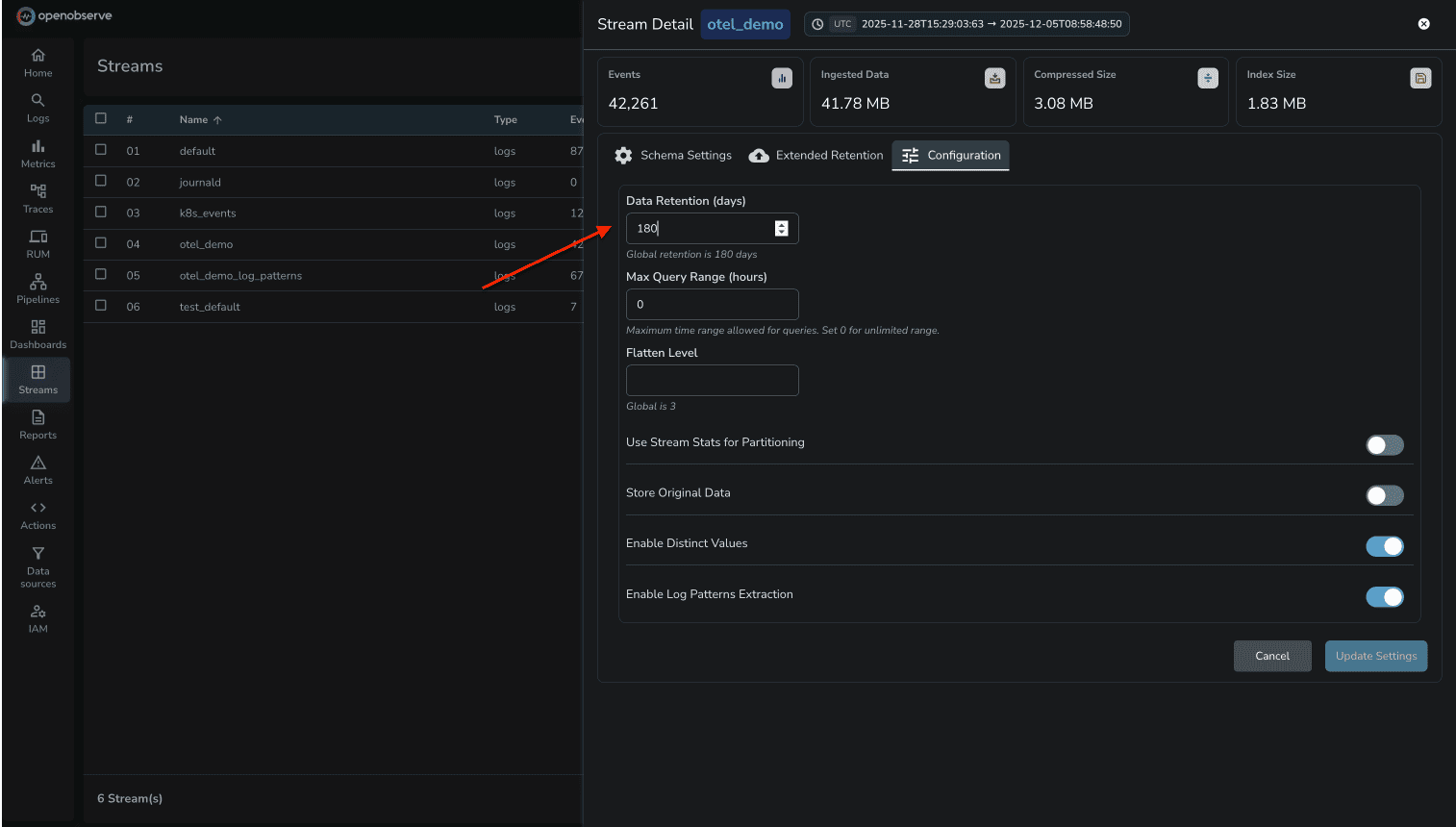Disable Enable Distinct Values

tap(1385, 546)
